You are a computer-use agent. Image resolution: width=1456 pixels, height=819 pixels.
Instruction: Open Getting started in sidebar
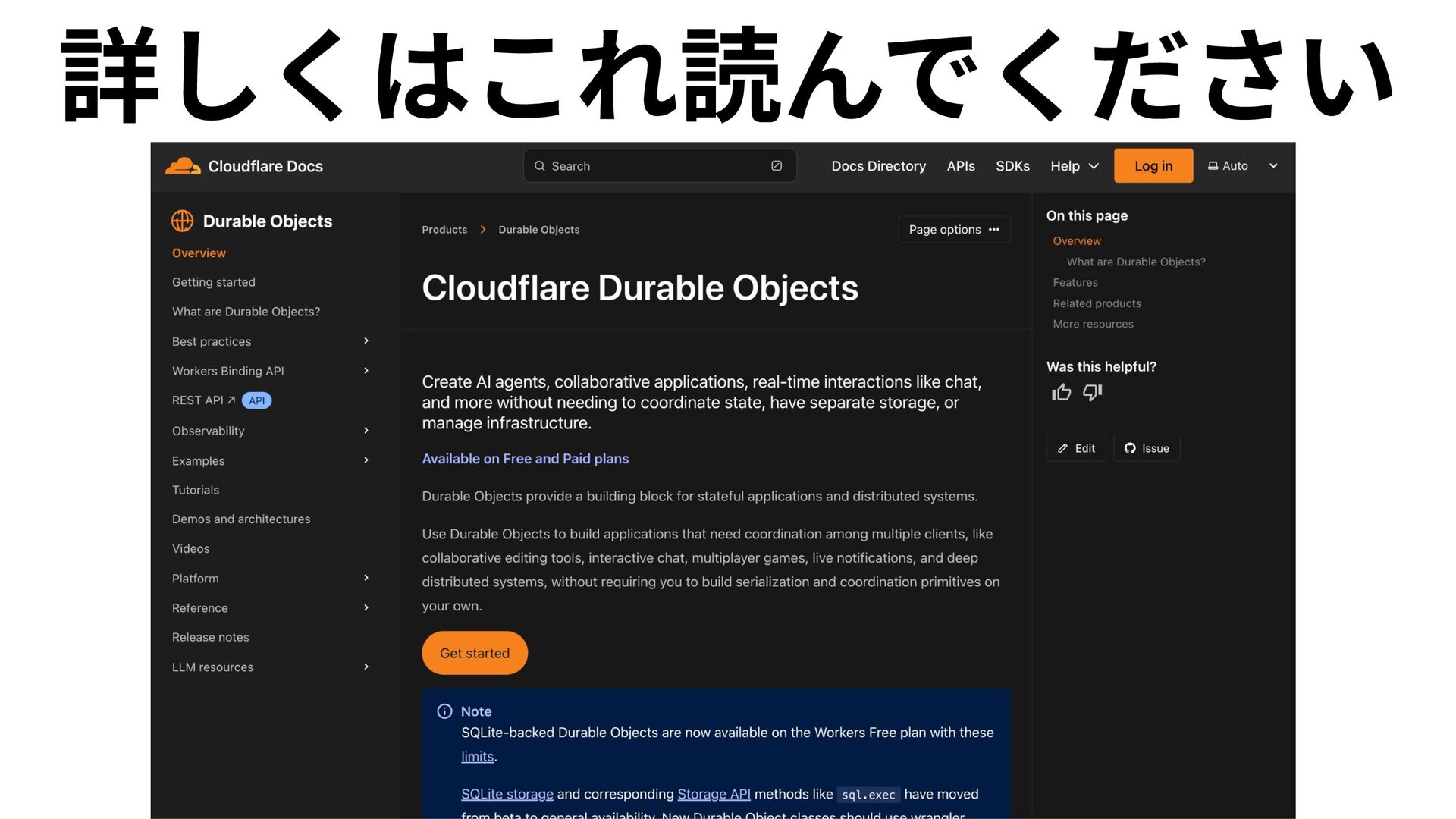pyautogui.click(x=214, y=282)
